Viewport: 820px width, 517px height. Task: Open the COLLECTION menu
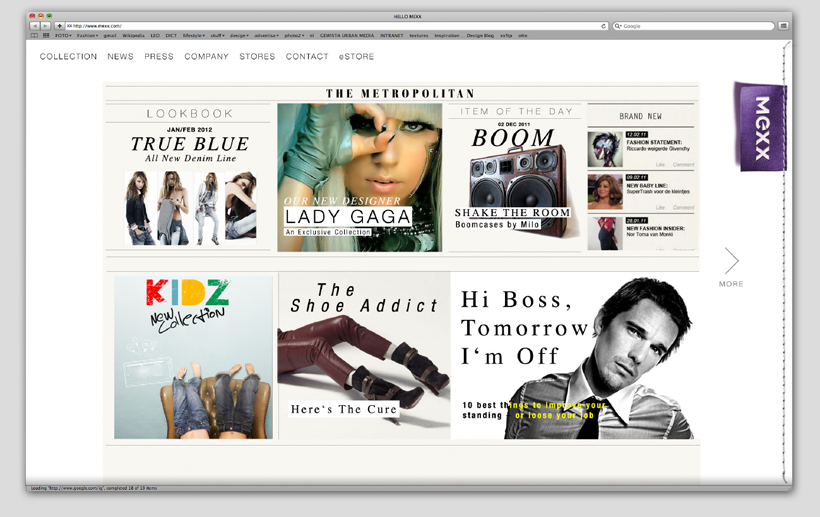69,56
